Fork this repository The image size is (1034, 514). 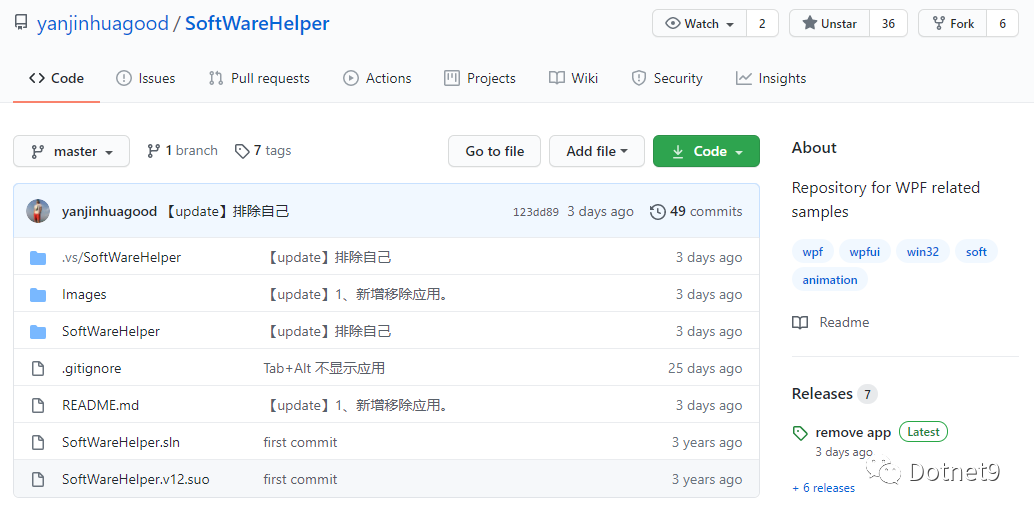953,24
